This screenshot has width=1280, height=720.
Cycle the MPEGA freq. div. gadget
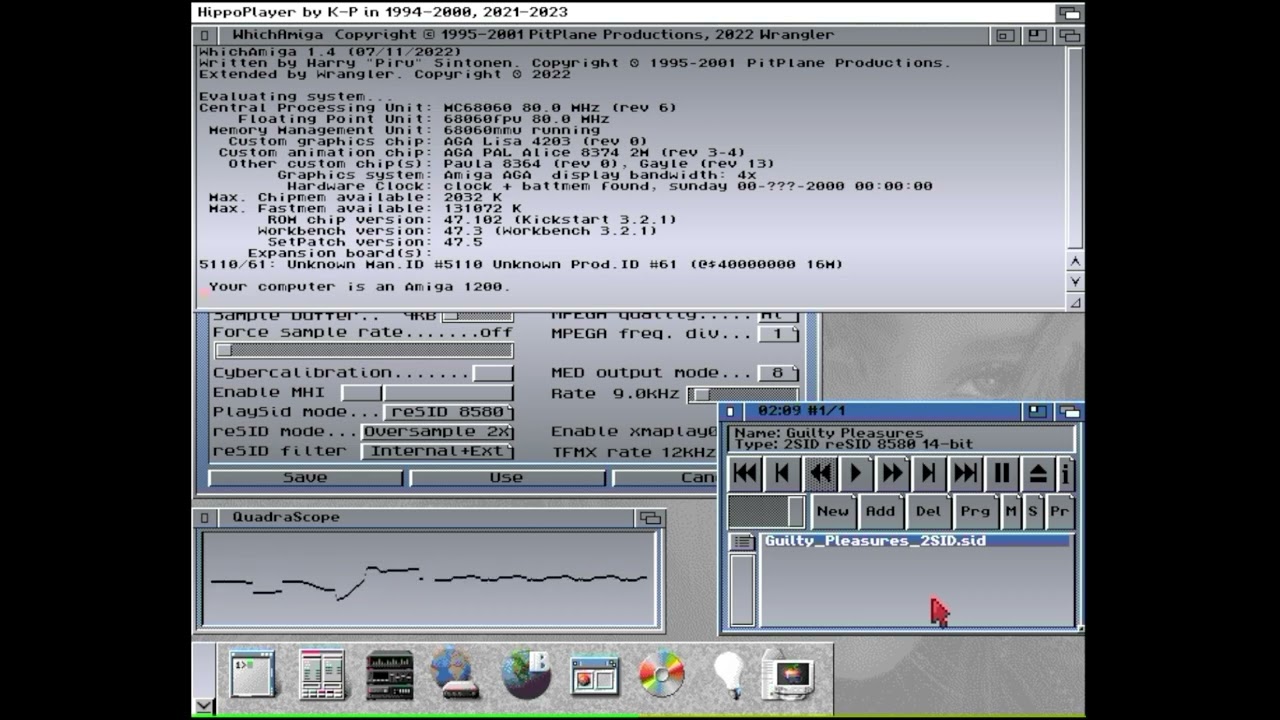coord(778,333)
